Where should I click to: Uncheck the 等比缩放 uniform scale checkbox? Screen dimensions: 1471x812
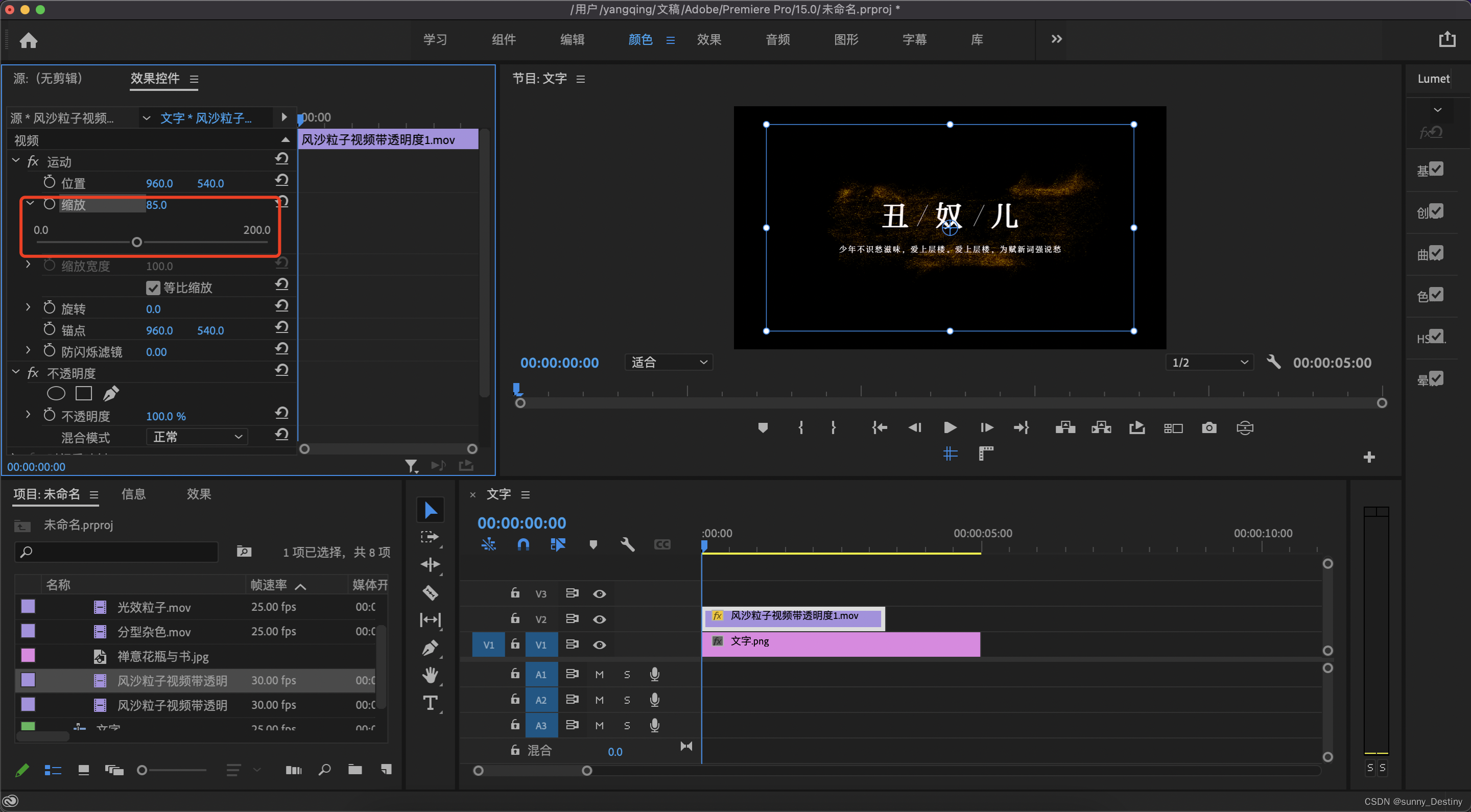pos(153,287)
